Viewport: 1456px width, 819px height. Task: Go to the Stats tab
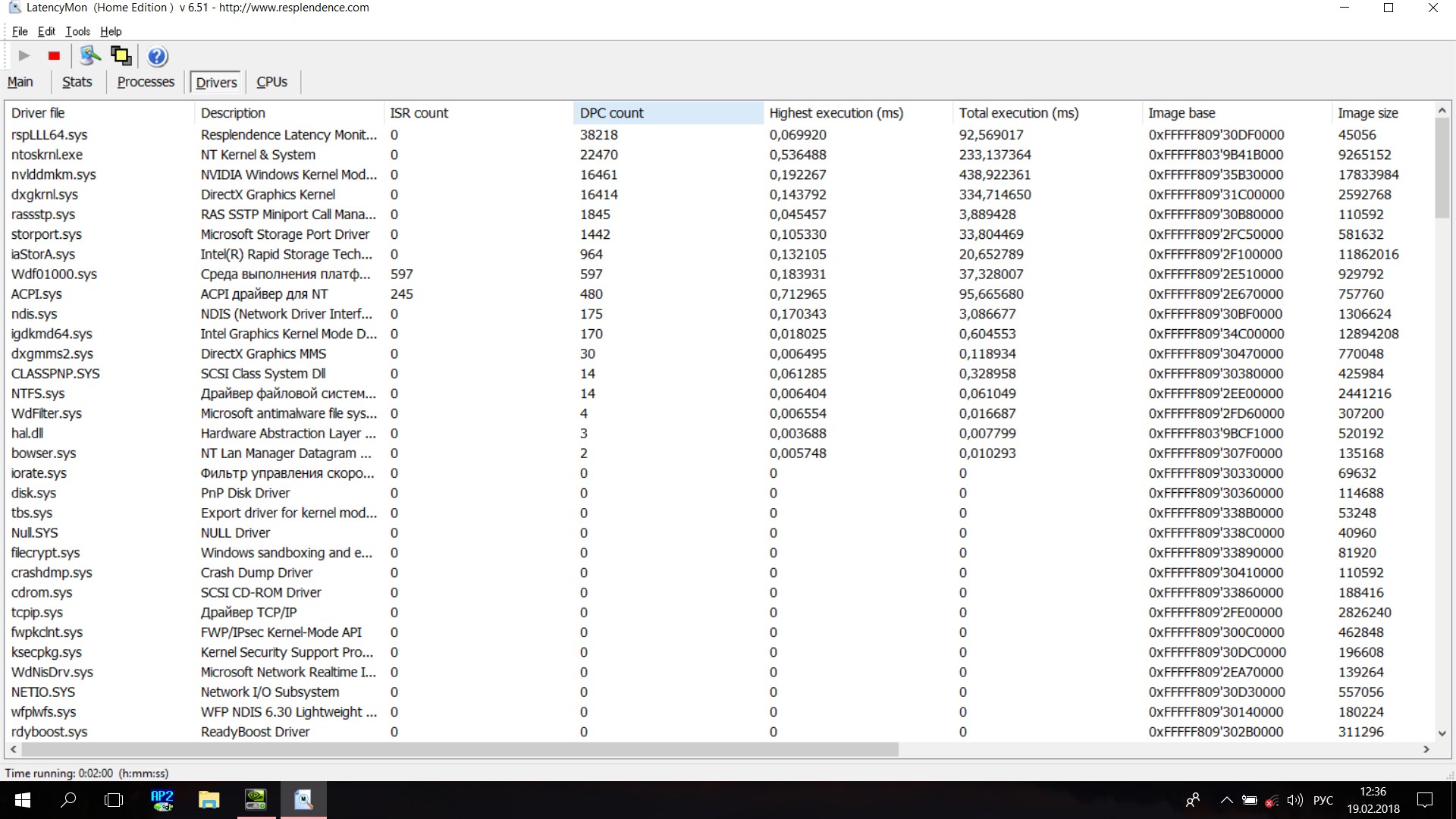[x=77, y=82]
